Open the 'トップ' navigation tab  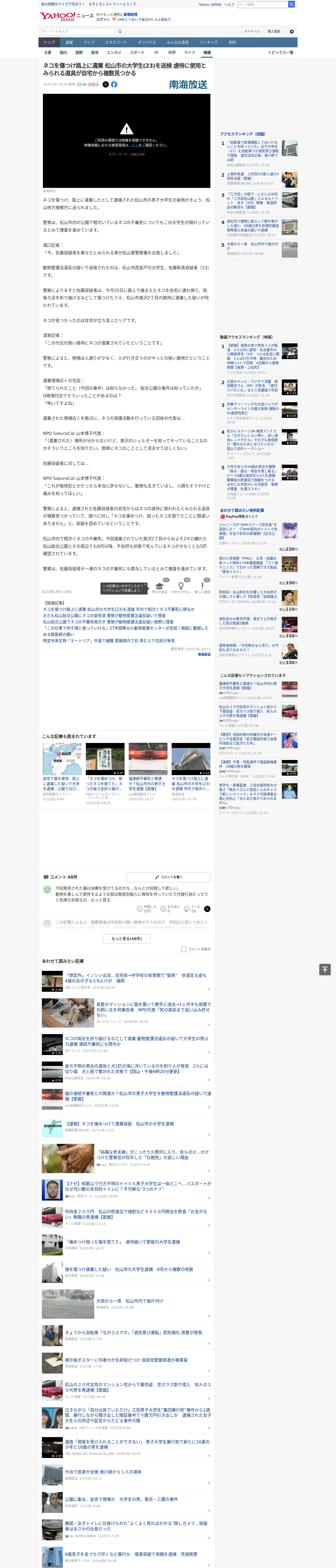point(49,43)
